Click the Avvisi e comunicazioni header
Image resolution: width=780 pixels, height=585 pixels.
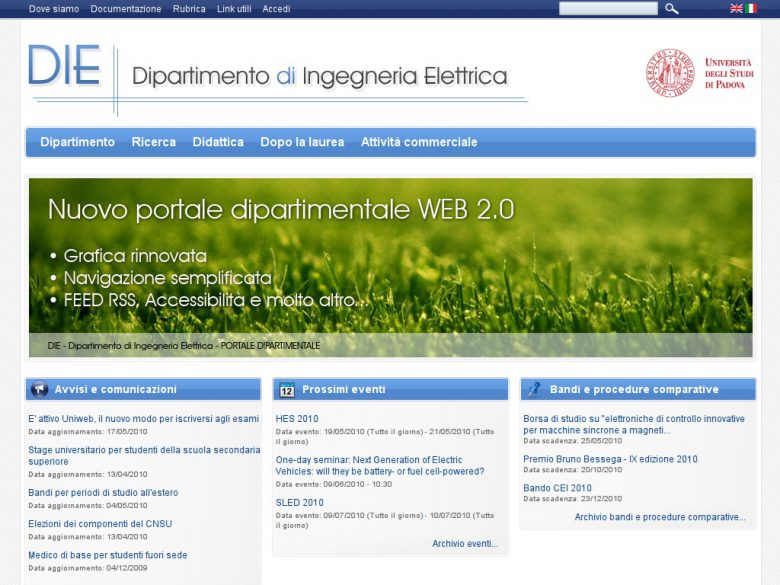[x=143, y=389]
